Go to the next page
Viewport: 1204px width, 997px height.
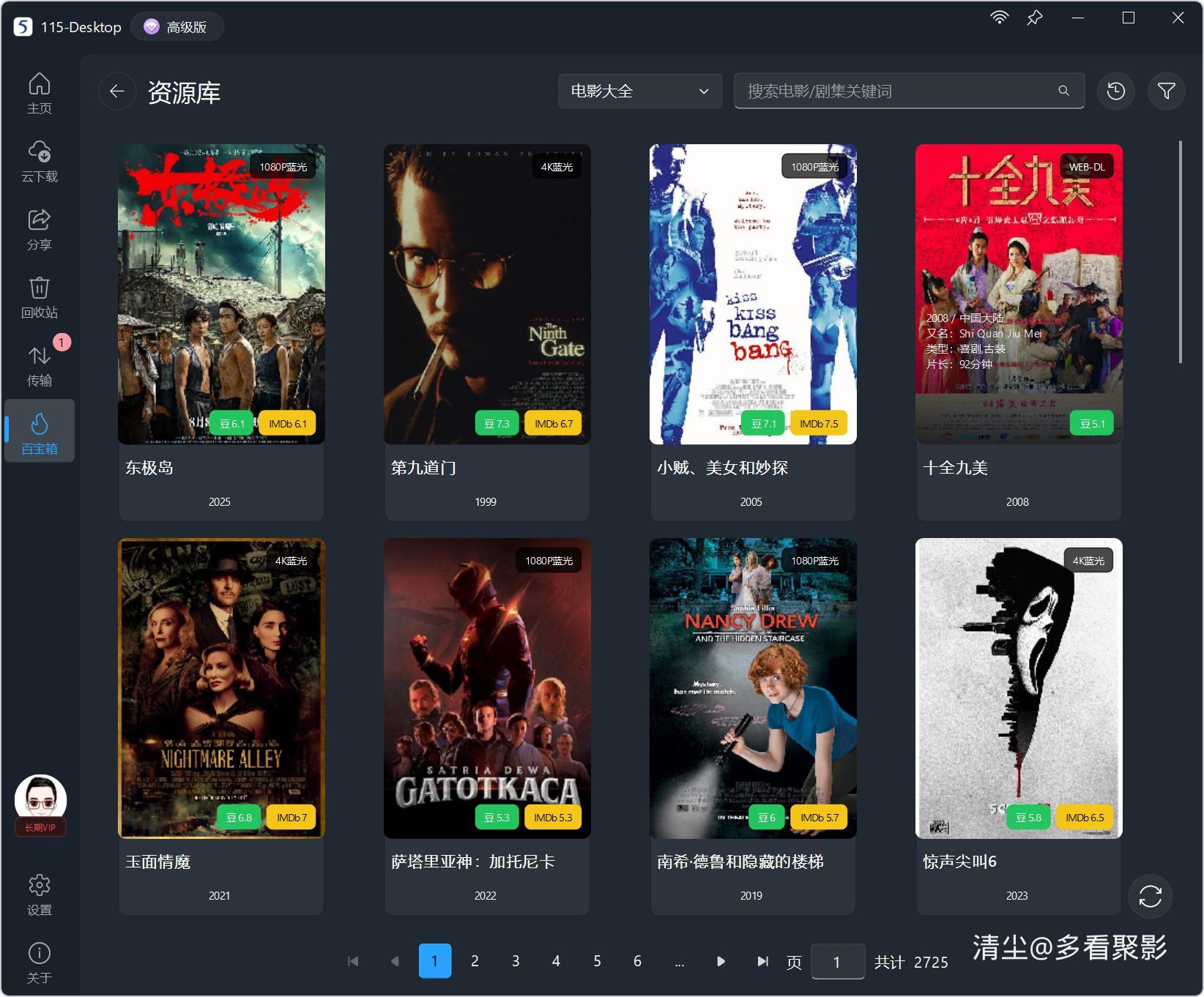click(x=721, y=961)
